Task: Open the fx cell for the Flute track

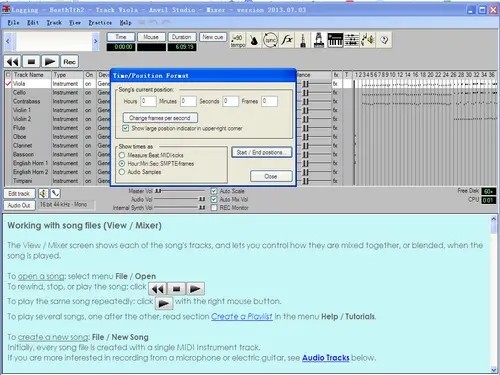Action: tap(336, 128)
